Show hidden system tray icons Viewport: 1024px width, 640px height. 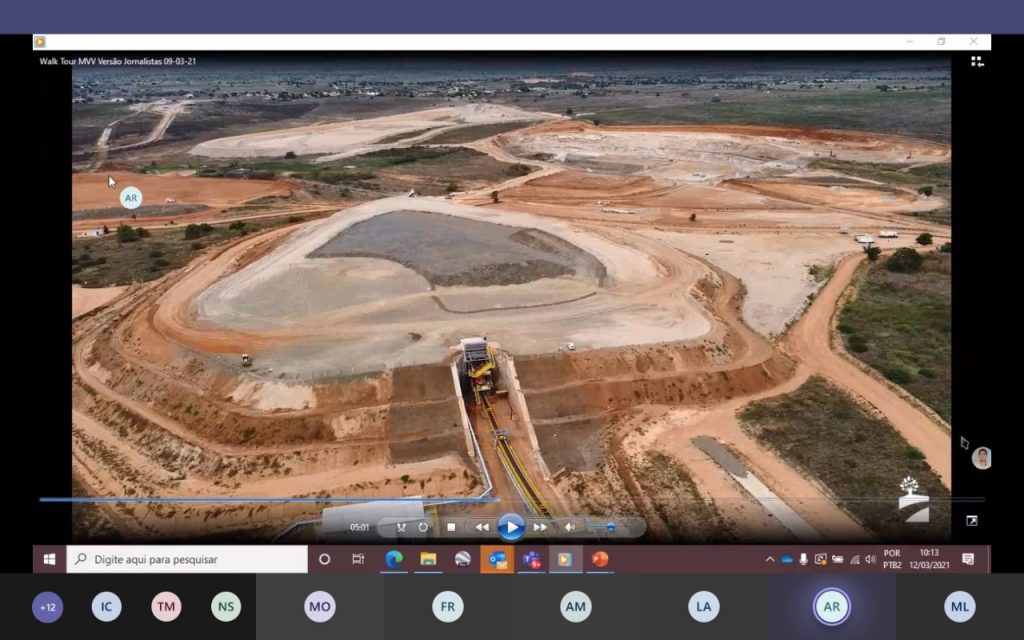coord(769,559)
